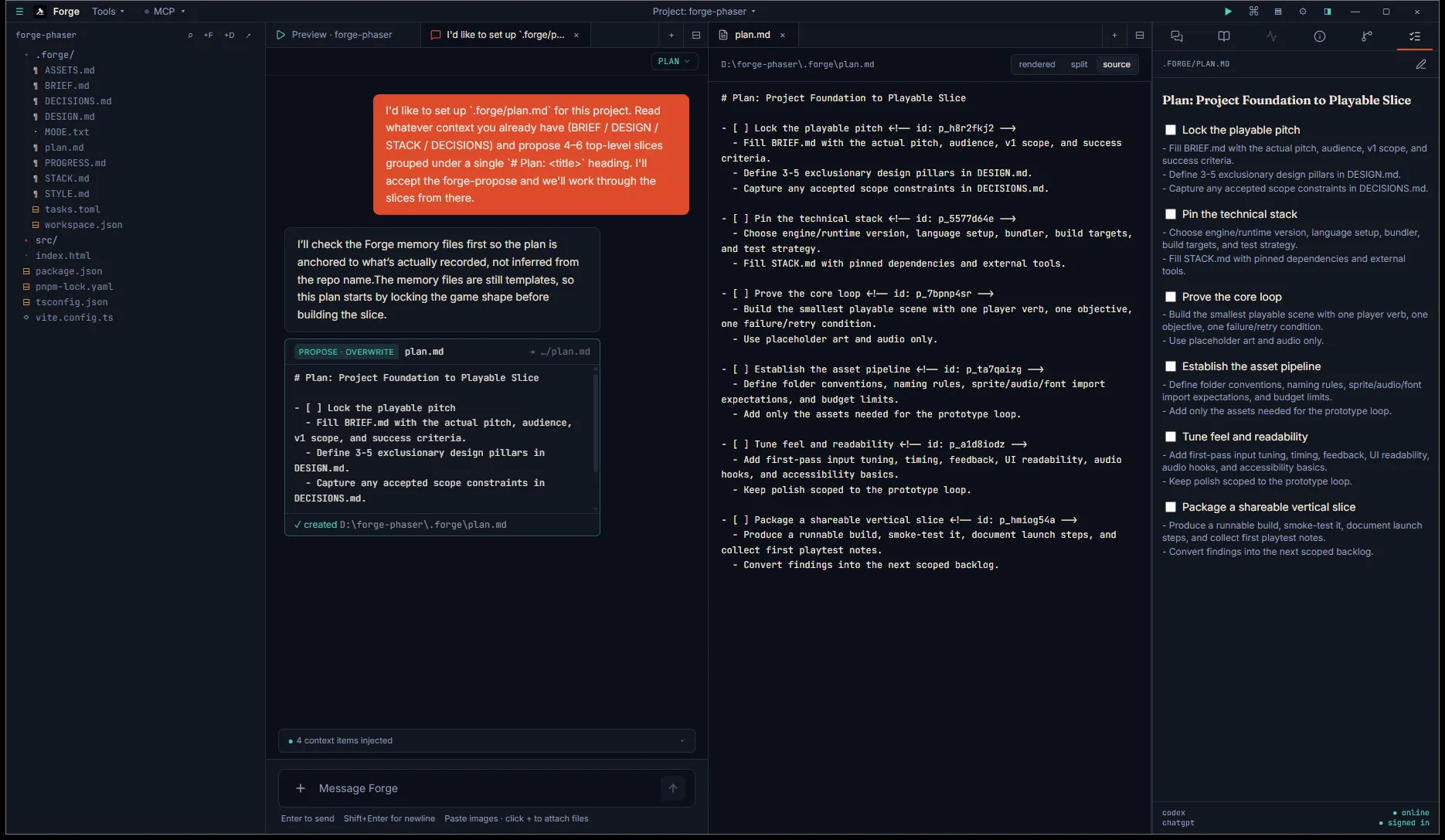This screenshot has width=1445, height=840.
Task: Click the online status indicator
Action: point(1411,813)
